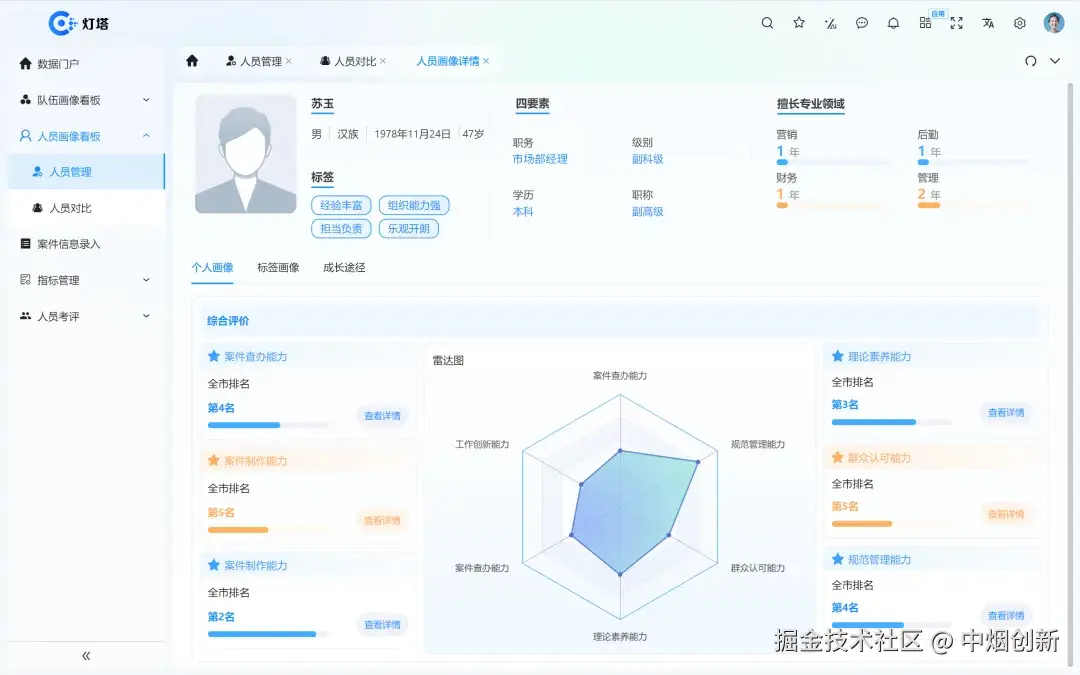Viewport: 1080px width, 675px height.
Task: 点击顶部收藏星标图标
Action: 798,22
